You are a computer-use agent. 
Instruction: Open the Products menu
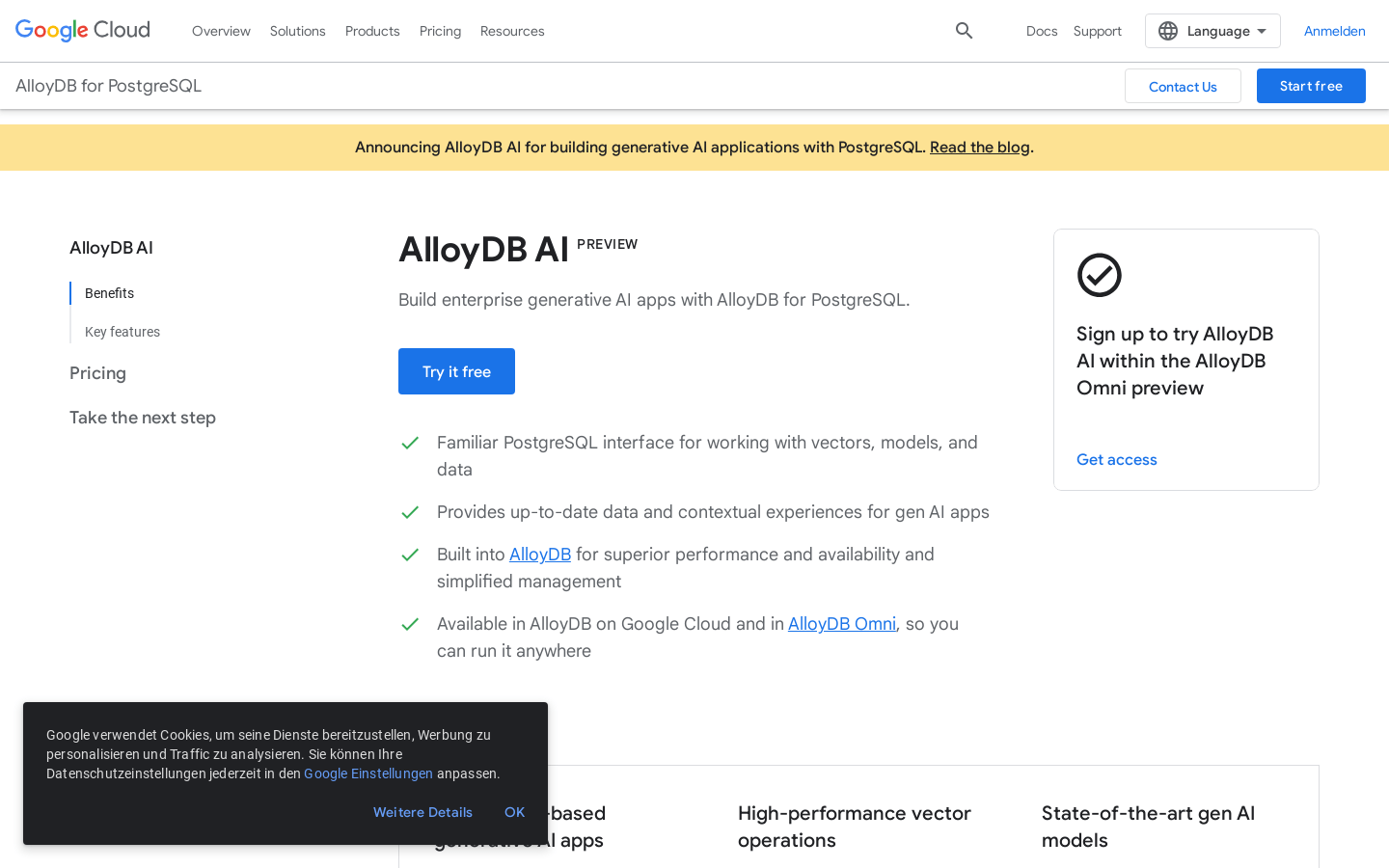(372, 31)
